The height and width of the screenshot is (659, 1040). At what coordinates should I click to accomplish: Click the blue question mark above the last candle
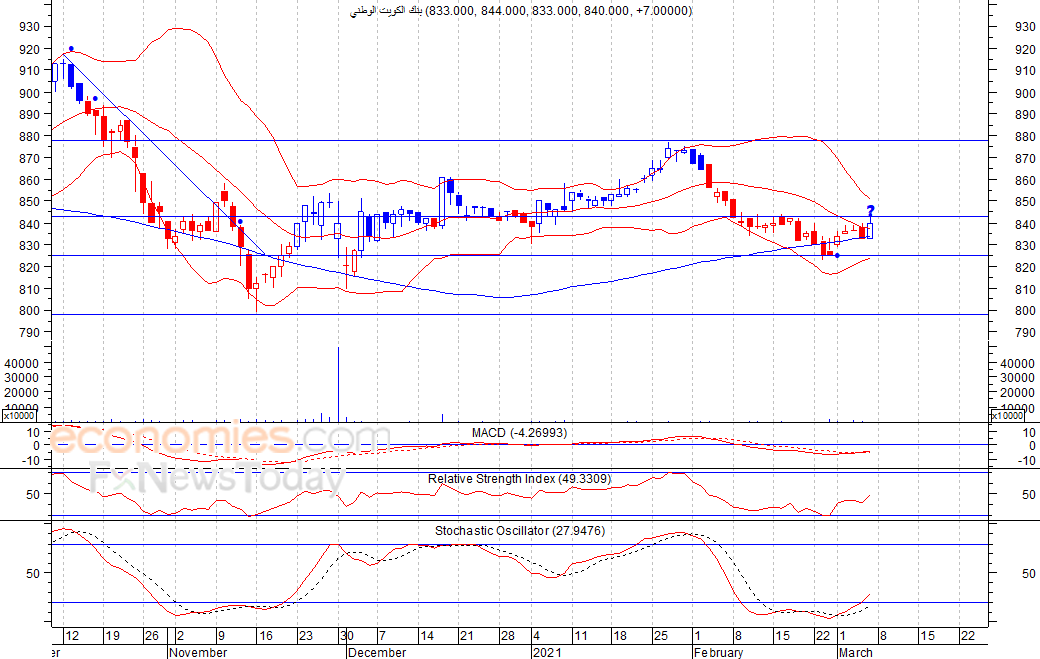870,211
